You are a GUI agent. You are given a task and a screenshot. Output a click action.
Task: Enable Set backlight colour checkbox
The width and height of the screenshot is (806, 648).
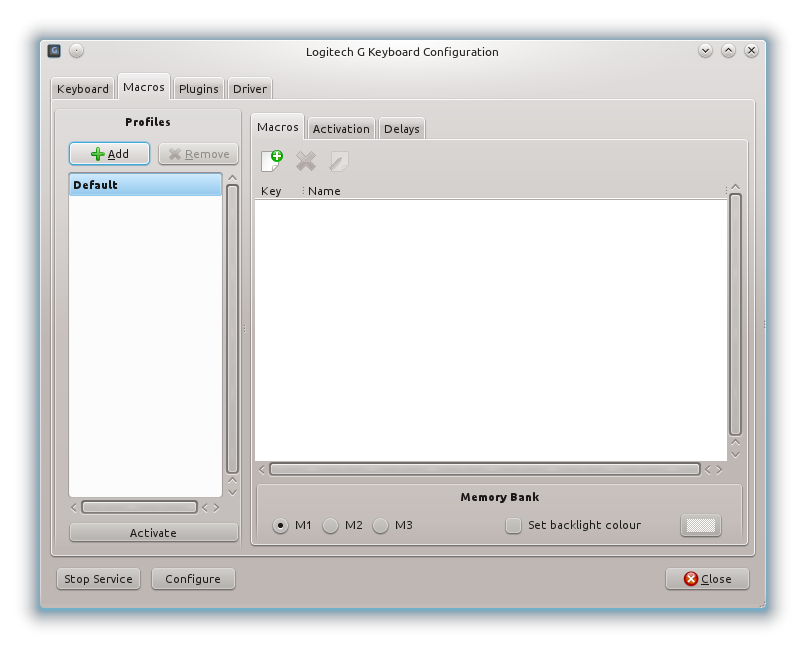pyautogui.click(x=513, y=525)
